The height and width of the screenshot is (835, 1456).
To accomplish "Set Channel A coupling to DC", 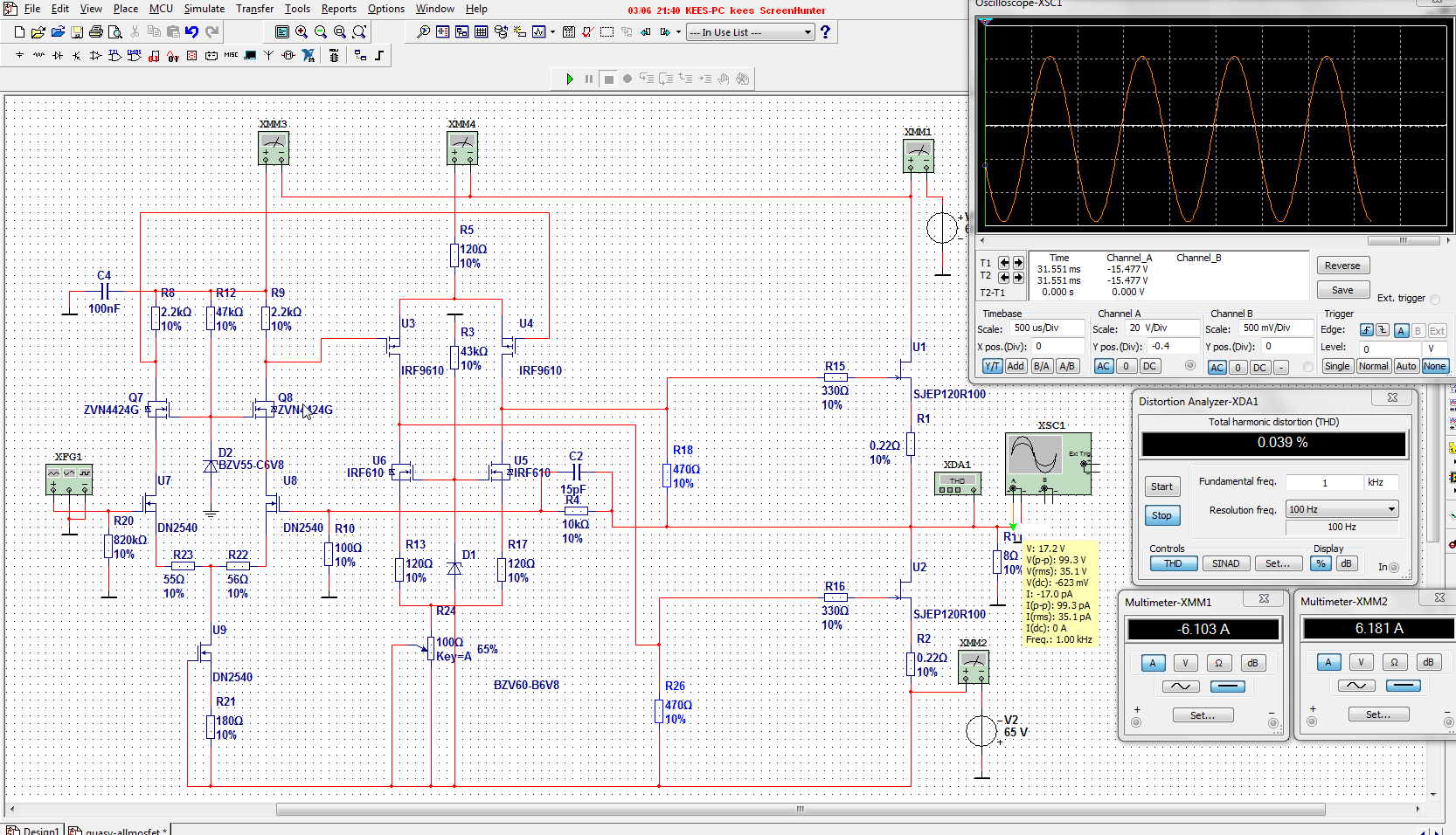I will coord(1150,367).
